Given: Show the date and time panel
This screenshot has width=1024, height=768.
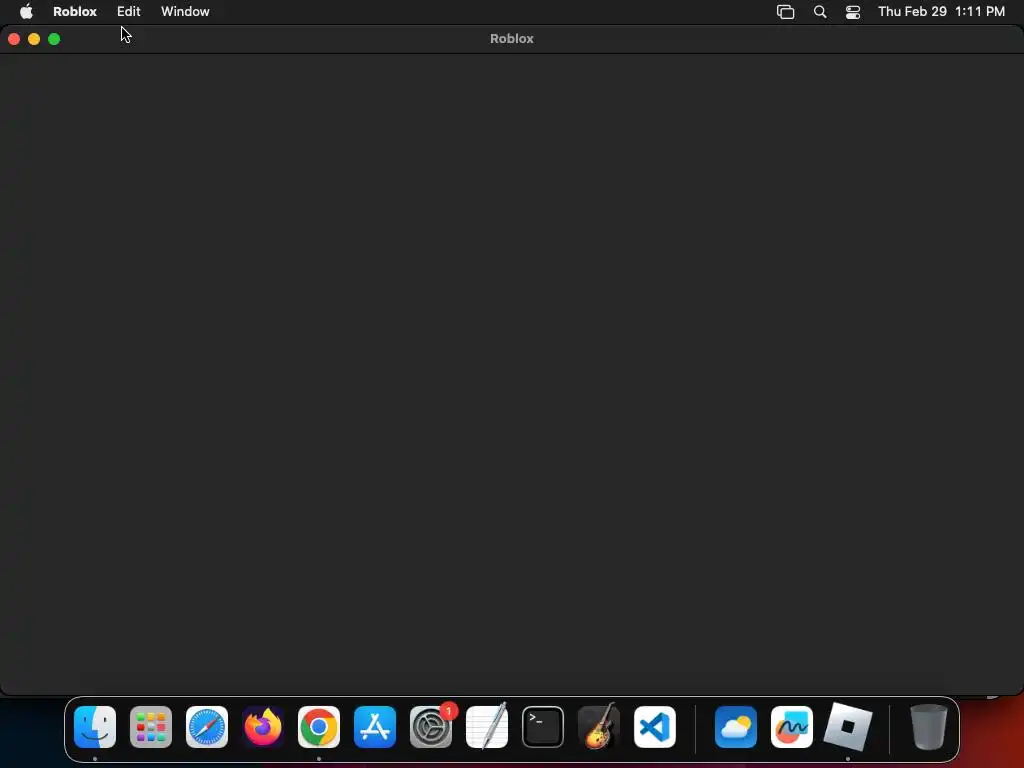Looking at the screenshot, I should [x=941, y=12].
